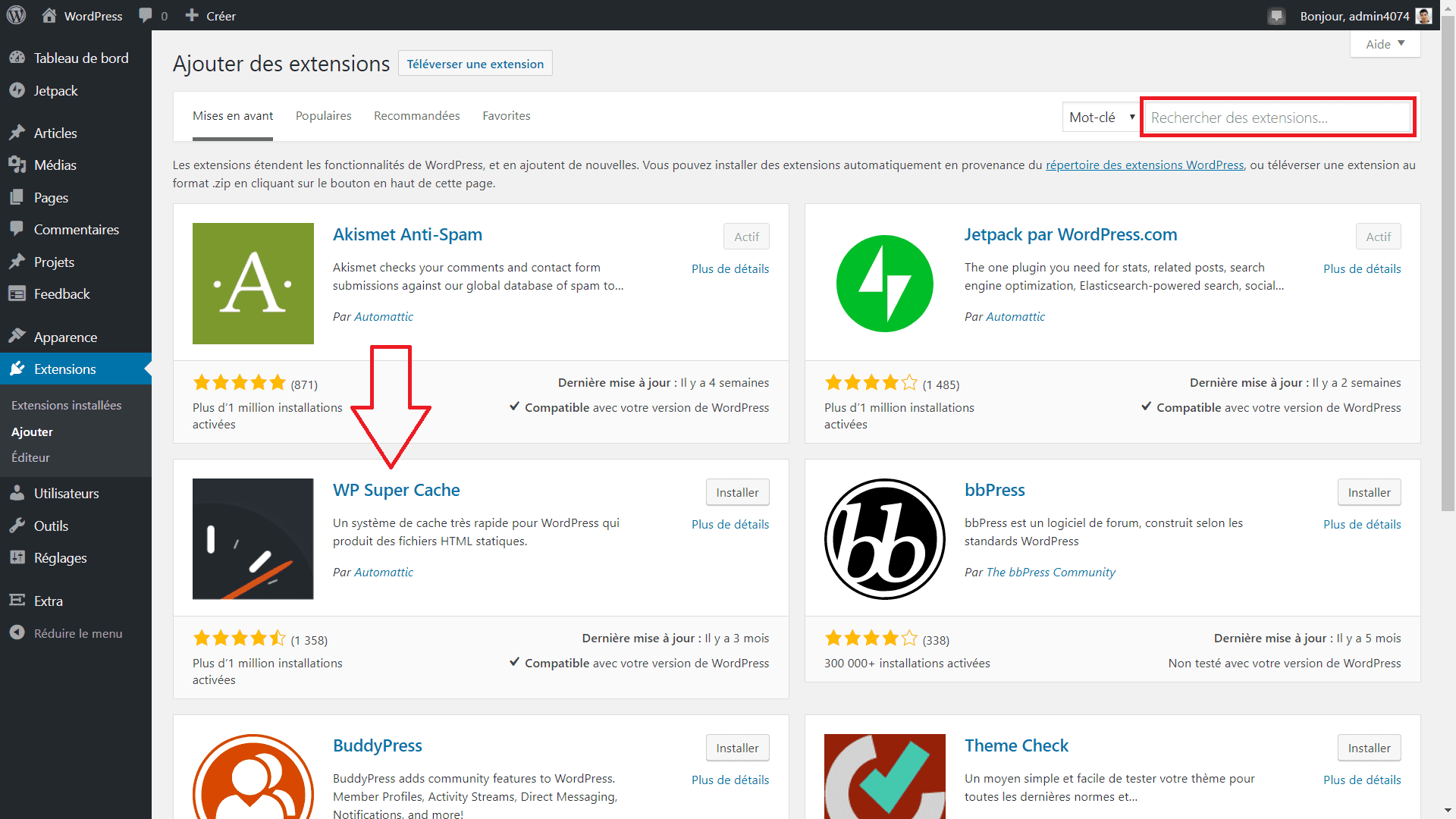Image resolution: width=1456 pixels, height=819 pixels.
Task: Open the WP Super Cache title link
Action: pyautogui.click(x=397, y=490)
